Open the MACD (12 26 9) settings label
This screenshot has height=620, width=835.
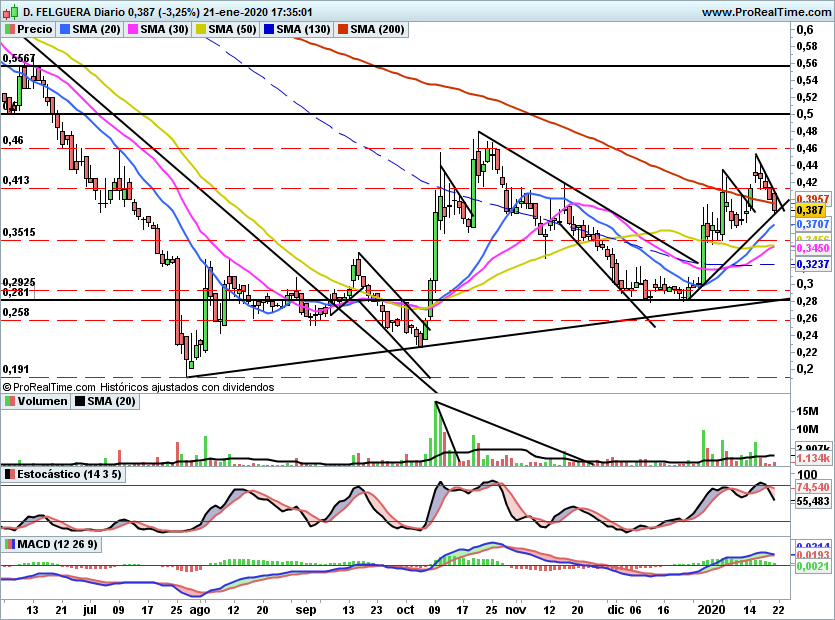(60, 544)
